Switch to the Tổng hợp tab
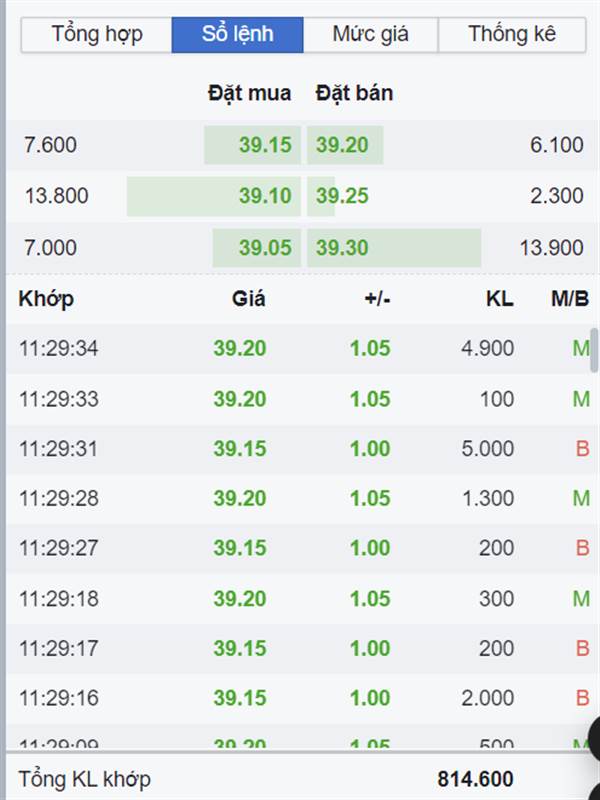600x800 pixels. 96,35
